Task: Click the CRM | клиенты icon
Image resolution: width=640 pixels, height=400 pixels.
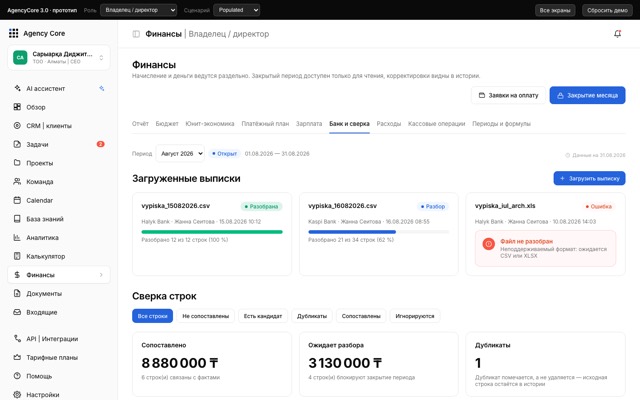Action: point(17,126)
